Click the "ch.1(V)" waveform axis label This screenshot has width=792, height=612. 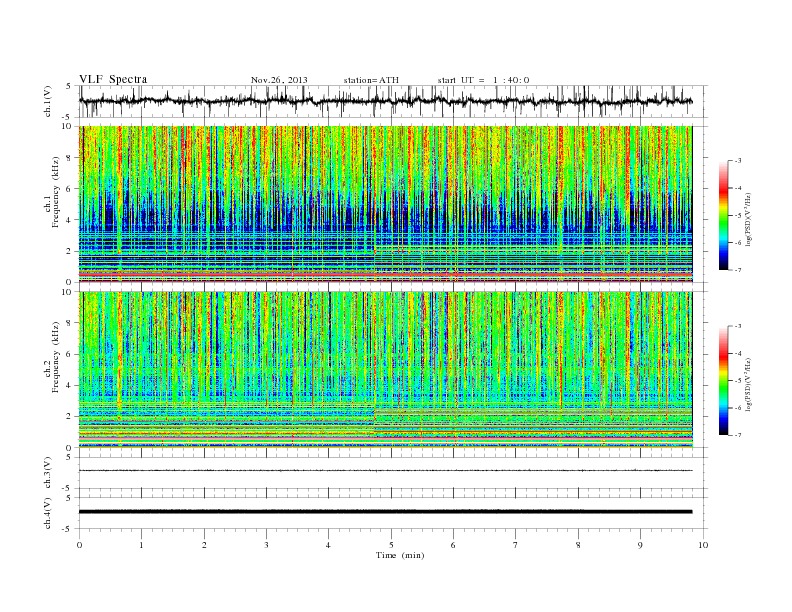pyautogui.click(x=48, y=101)
